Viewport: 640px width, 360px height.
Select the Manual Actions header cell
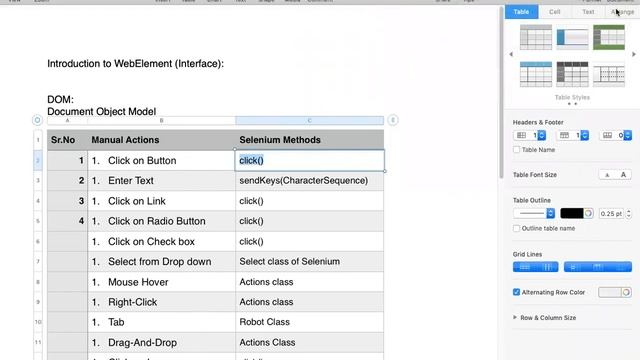click(x=161, y=140)
